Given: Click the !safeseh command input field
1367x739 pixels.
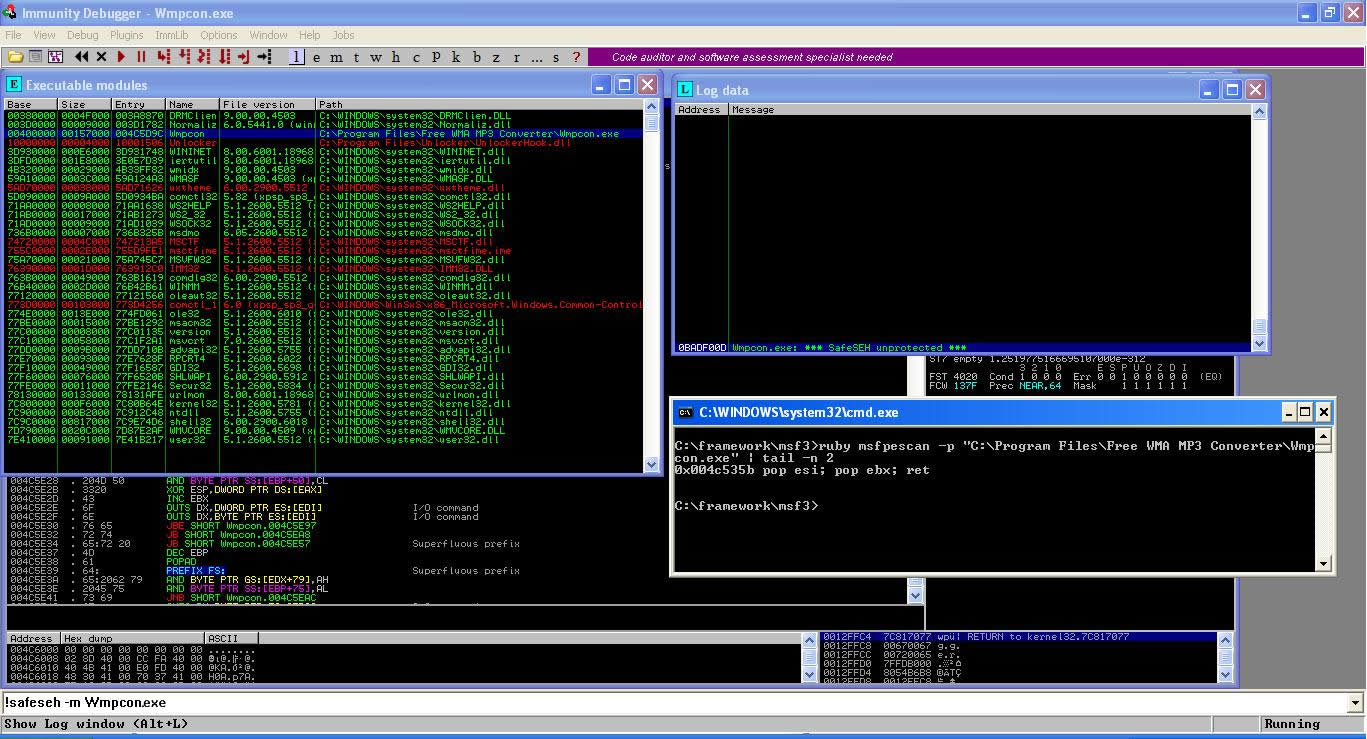Looking at the screenshot, I should pos(675,703).
